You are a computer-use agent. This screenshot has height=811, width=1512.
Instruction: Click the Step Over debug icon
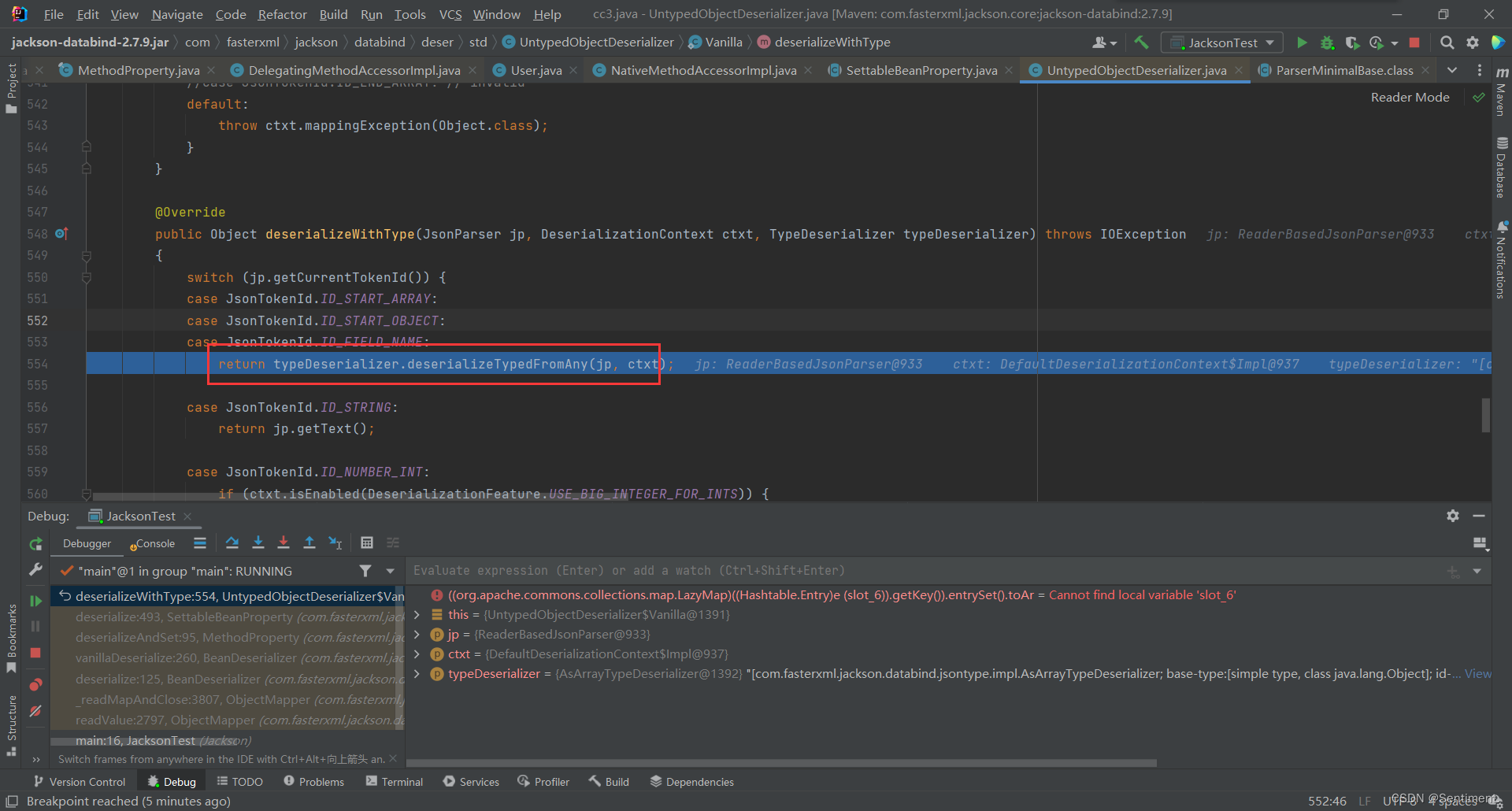click(x=232, y=543)
